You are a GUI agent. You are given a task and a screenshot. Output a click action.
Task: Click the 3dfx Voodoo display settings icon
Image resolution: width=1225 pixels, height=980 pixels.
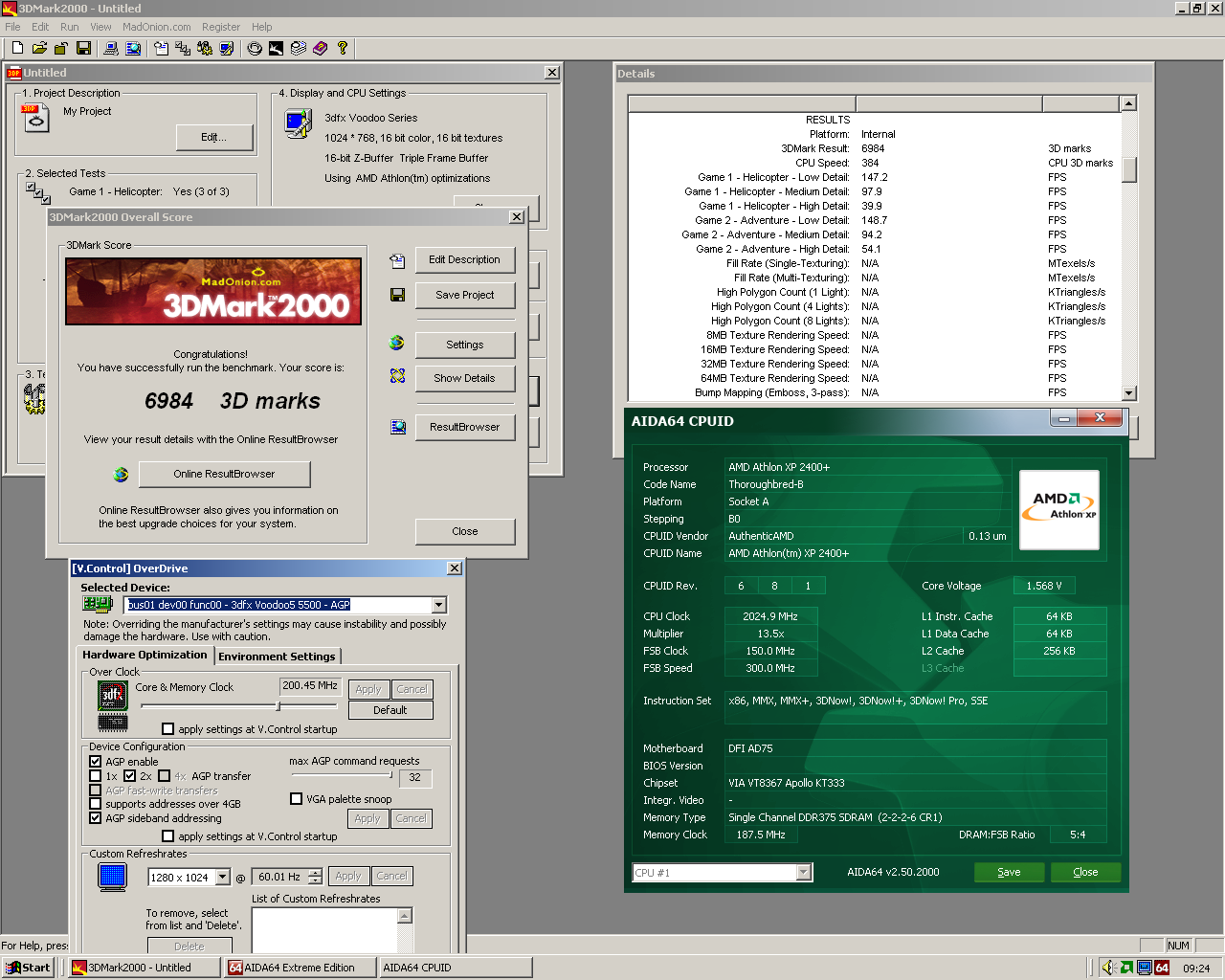click(x=299, y=123)
